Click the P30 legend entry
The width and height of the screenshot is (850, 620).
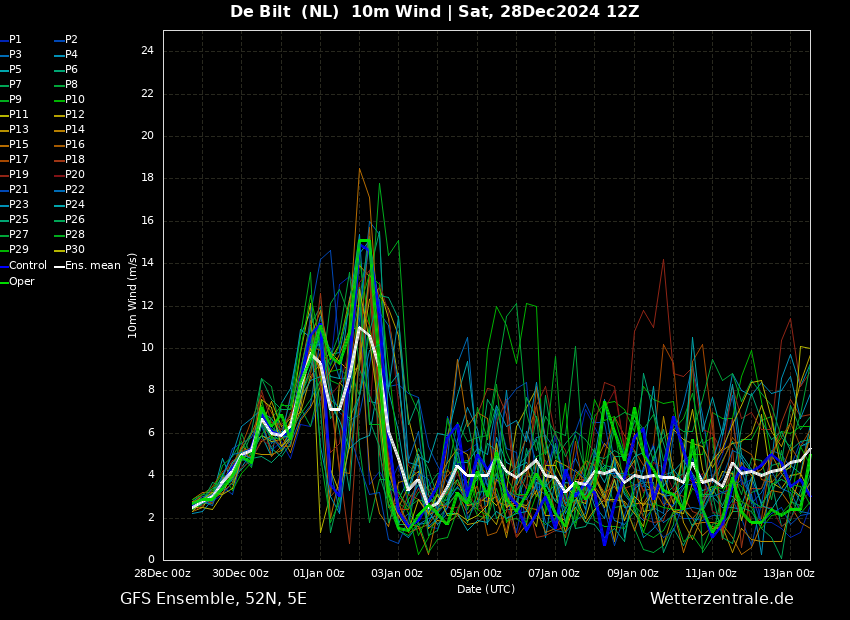(74, 250)
